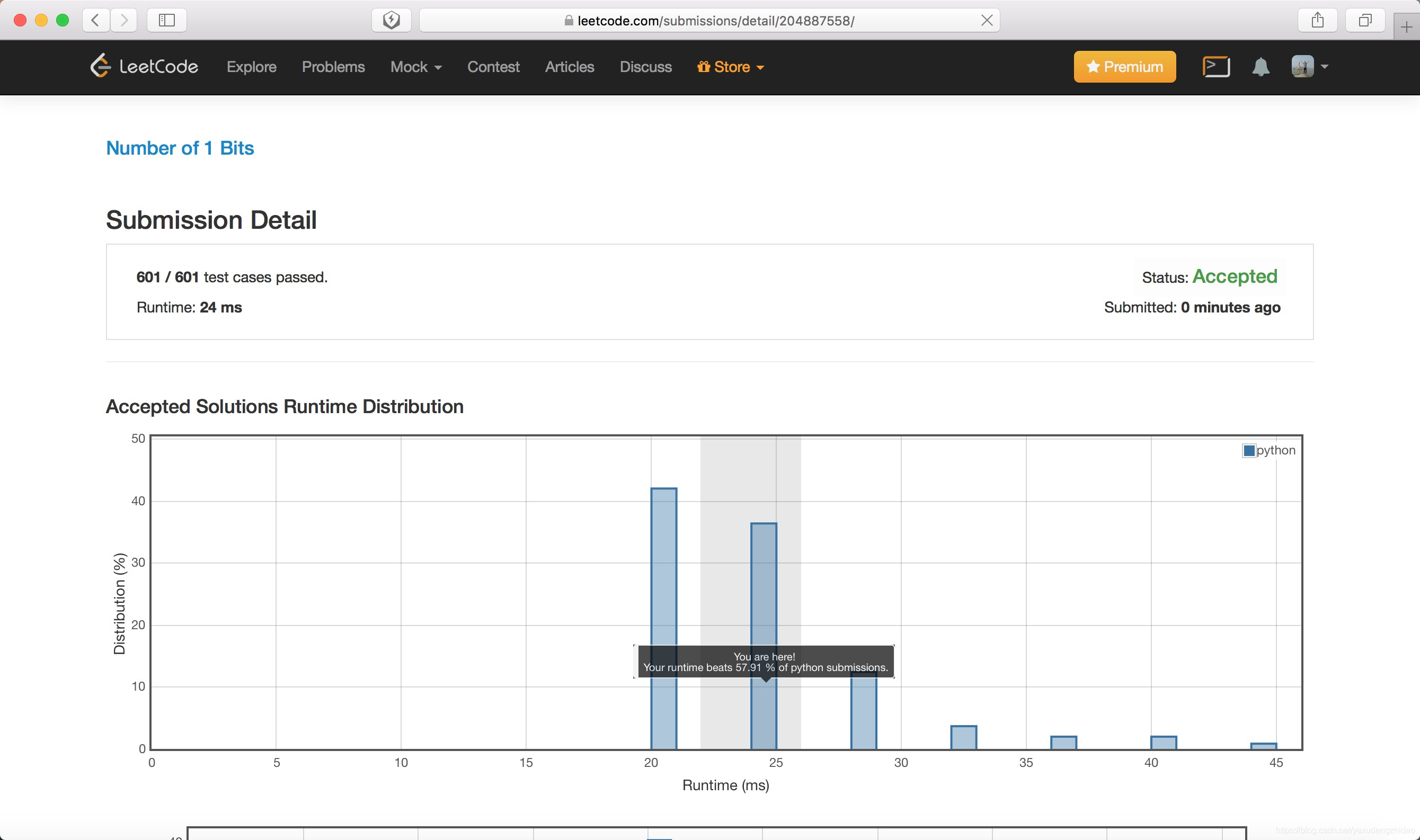The width and height of the screenshot is (1420, 840).
Task: Click the browser back navigation button
Action: click(94, 20)
